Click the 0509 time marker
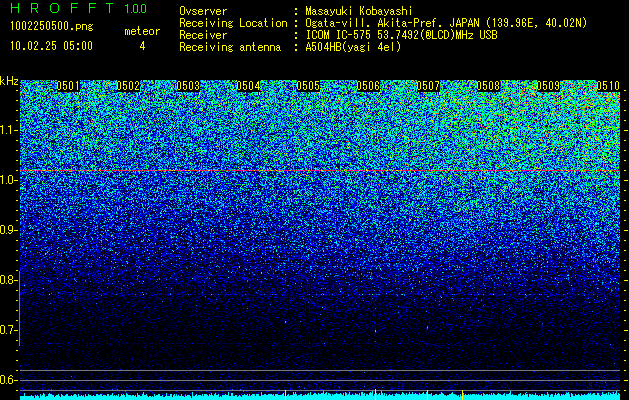The height and width of the screenshot is (400, 629). 548,86
